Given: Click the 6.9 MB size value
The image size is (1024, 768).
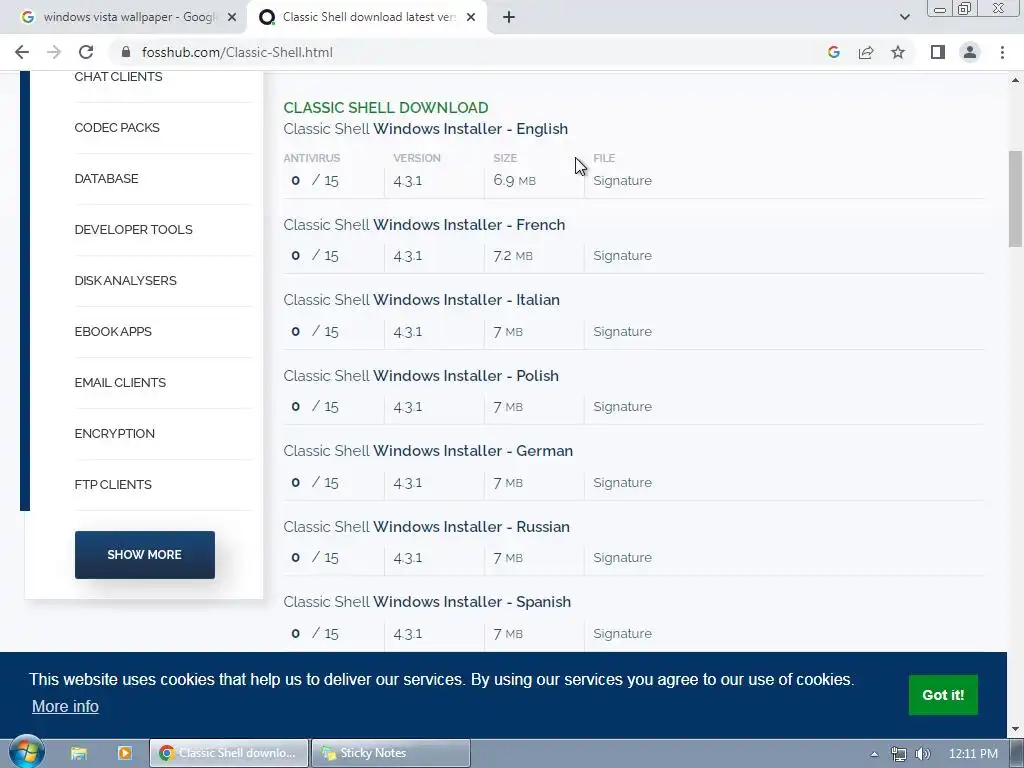Looking at the screenshot, I should [515, 180].
